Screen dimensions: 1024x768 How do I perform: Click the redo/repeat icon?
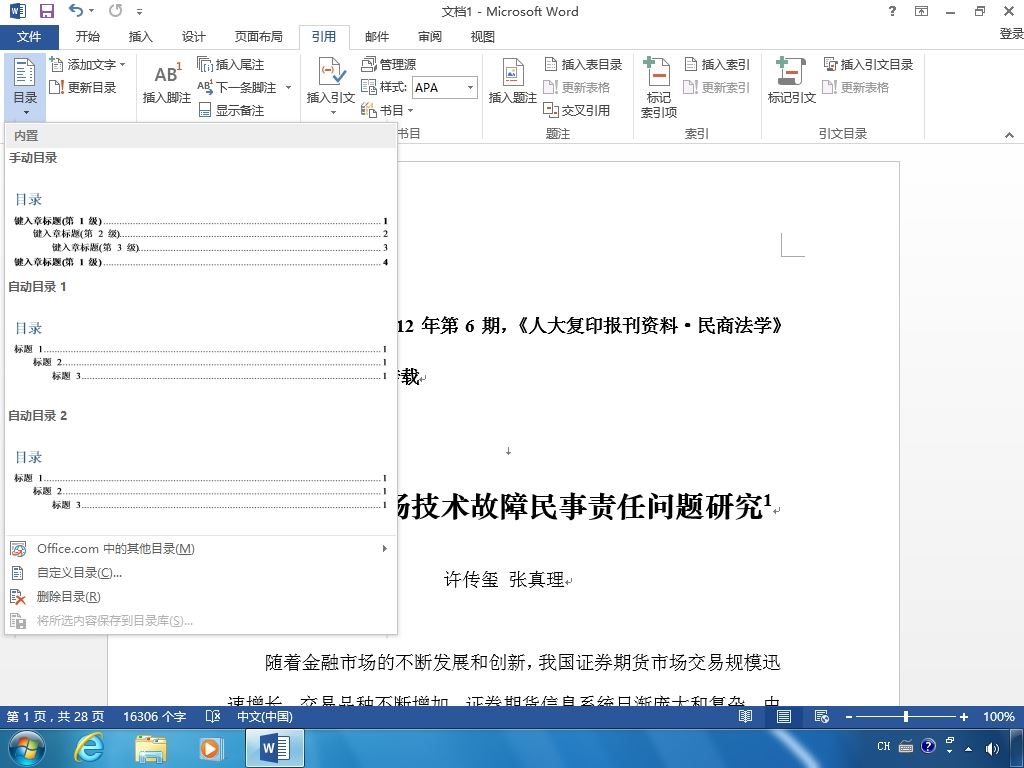click(116, 10)
